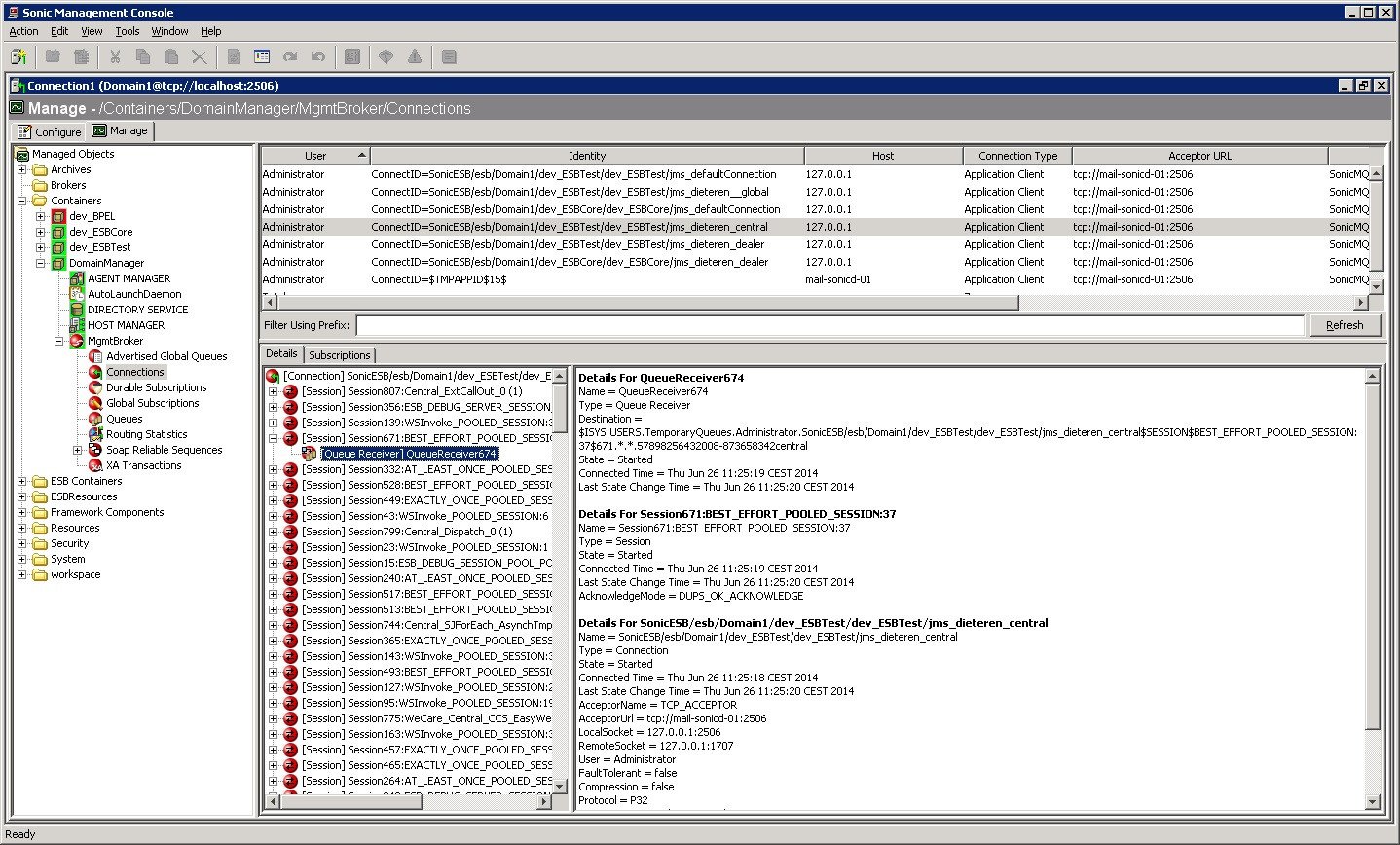The width and height of the screenshot is (1400, 845).
Task: Open the Action menu
Action: pos(23,31)
